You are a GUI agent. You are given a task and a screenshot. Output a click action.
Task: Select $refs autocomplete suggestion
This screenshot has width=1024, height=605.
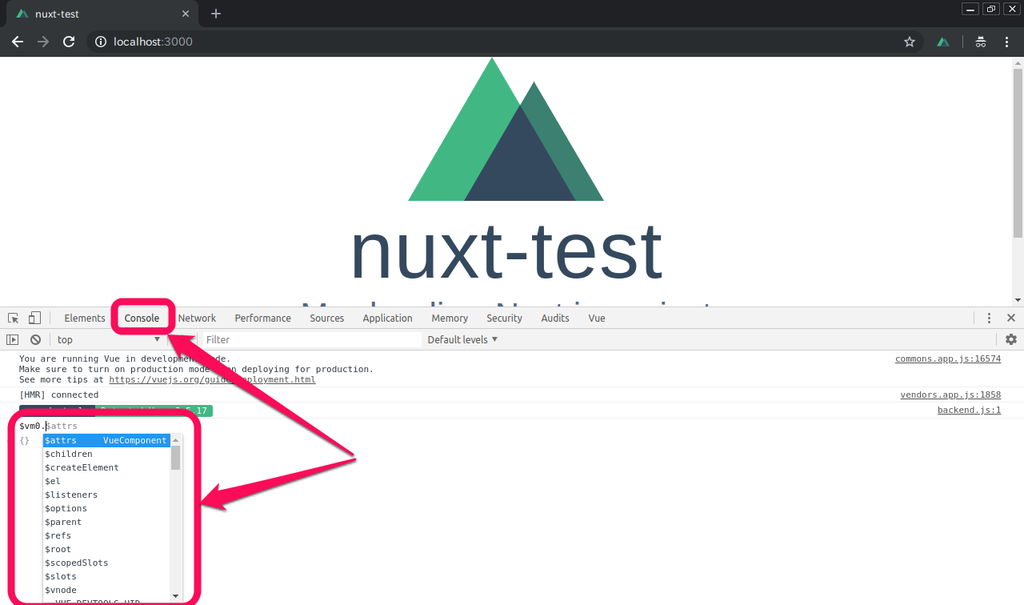106,536
